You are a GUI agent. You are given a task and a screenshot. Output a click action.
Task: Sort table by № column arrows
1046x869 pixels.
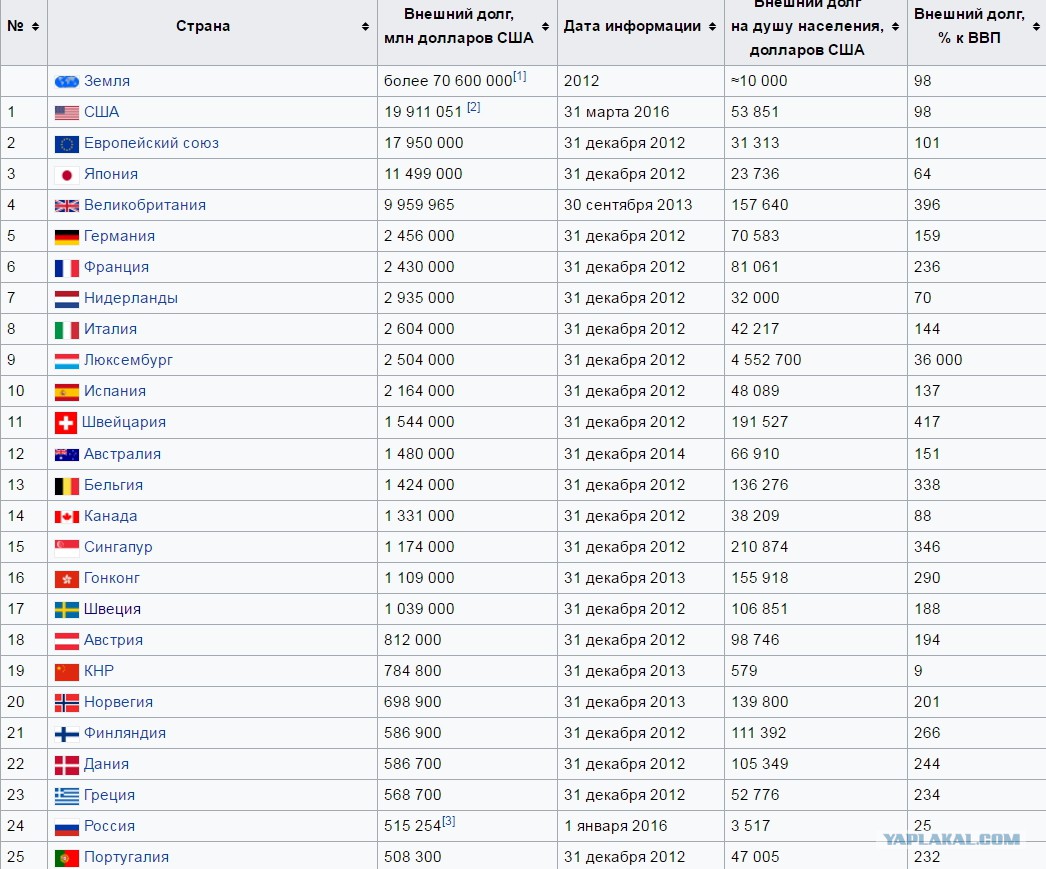pyautogui.click(x=35, y=27)
